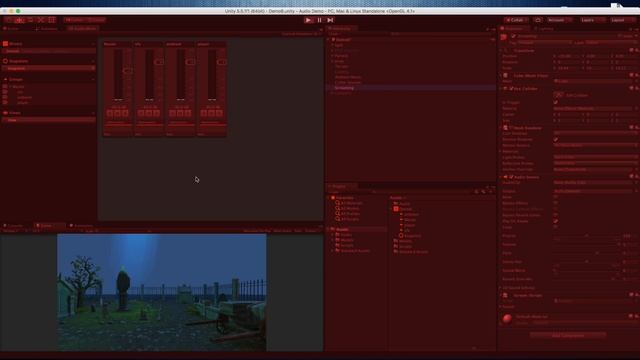Click the Game view preview image
Viewport: 640px width, 360px height.
click(x=162, y=292)
